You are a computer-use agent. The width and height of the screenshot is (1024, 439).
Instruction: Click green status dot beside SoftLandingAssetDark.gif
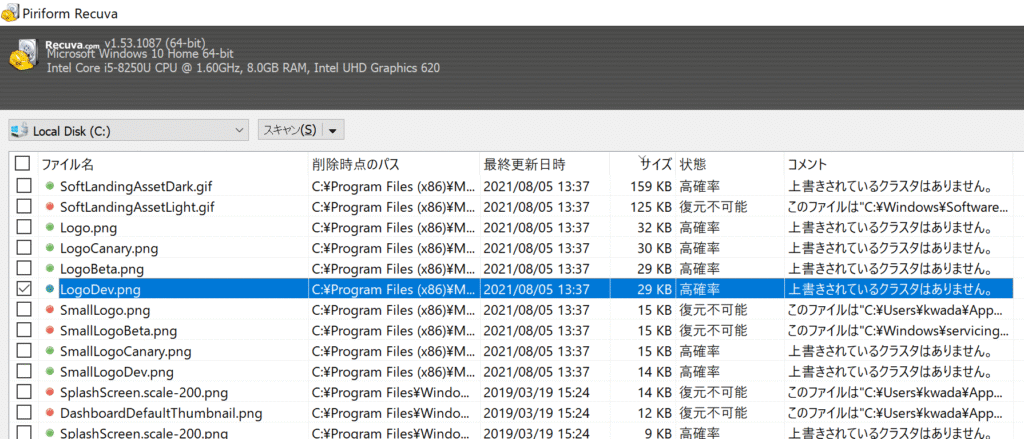pos(50,186)
